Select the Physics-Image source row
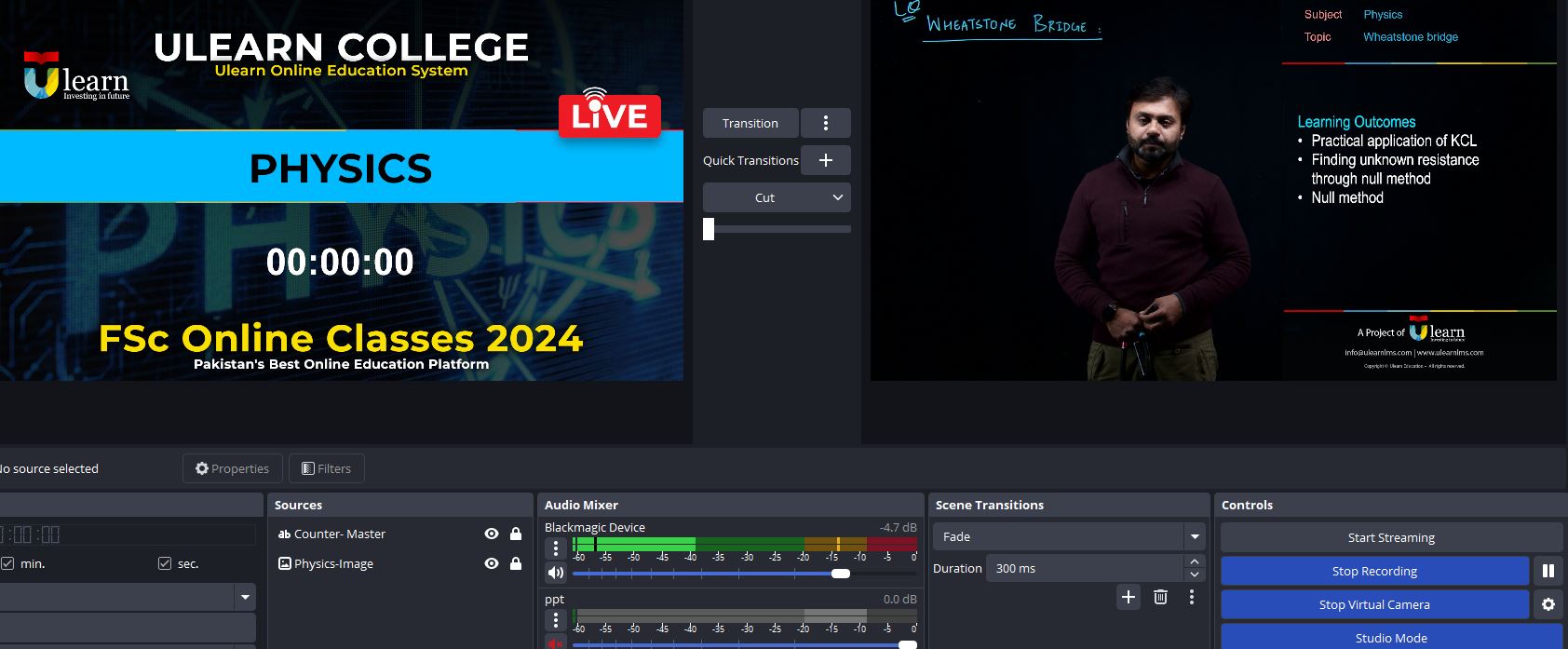 click(x=399, y=563)
